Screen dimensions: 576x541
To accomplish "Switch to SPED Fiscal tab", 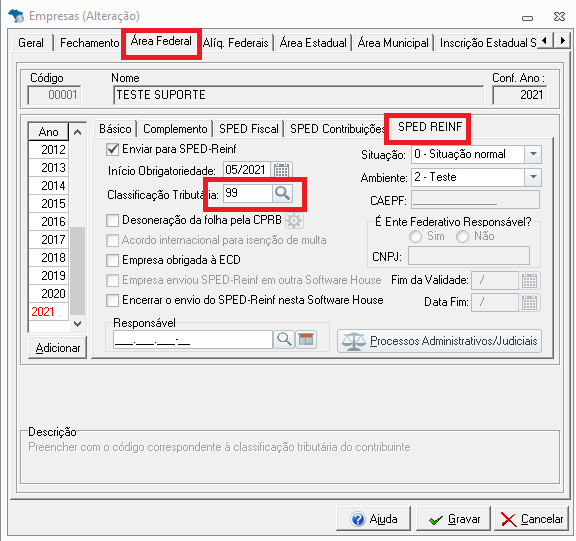I will point(249,129).
